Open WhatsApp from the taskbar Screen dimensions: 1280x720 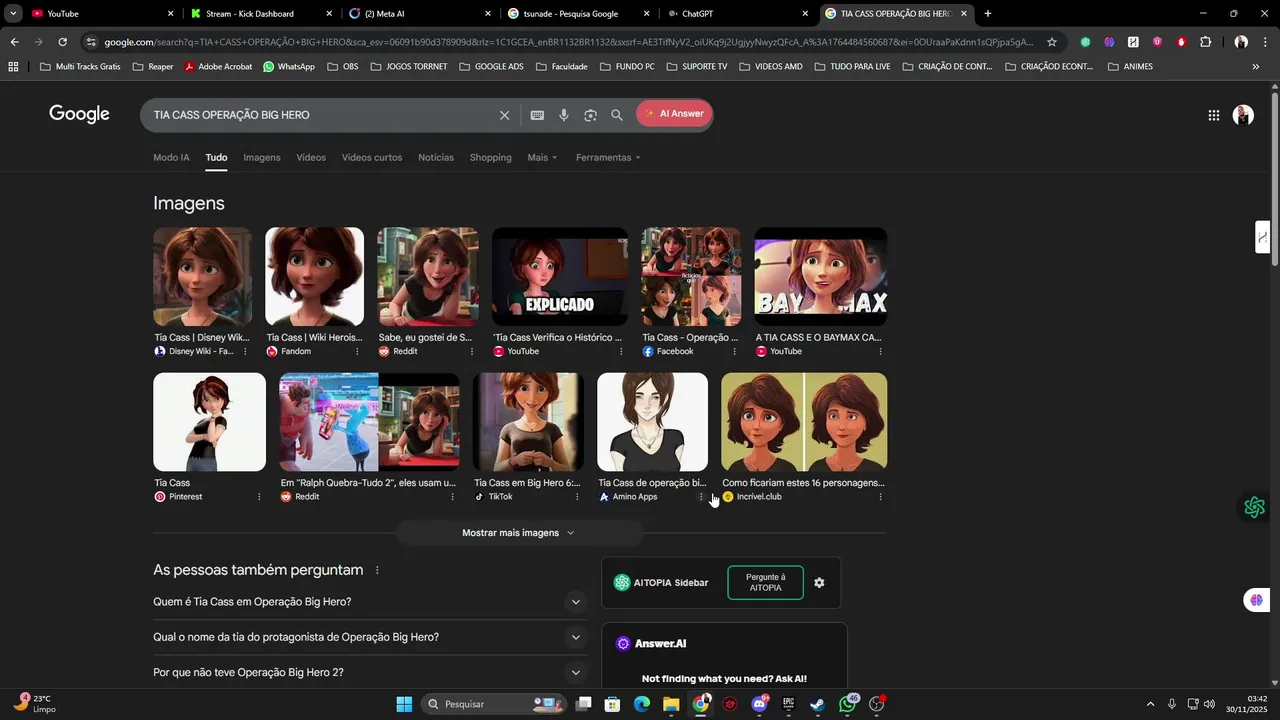(848, 704)
